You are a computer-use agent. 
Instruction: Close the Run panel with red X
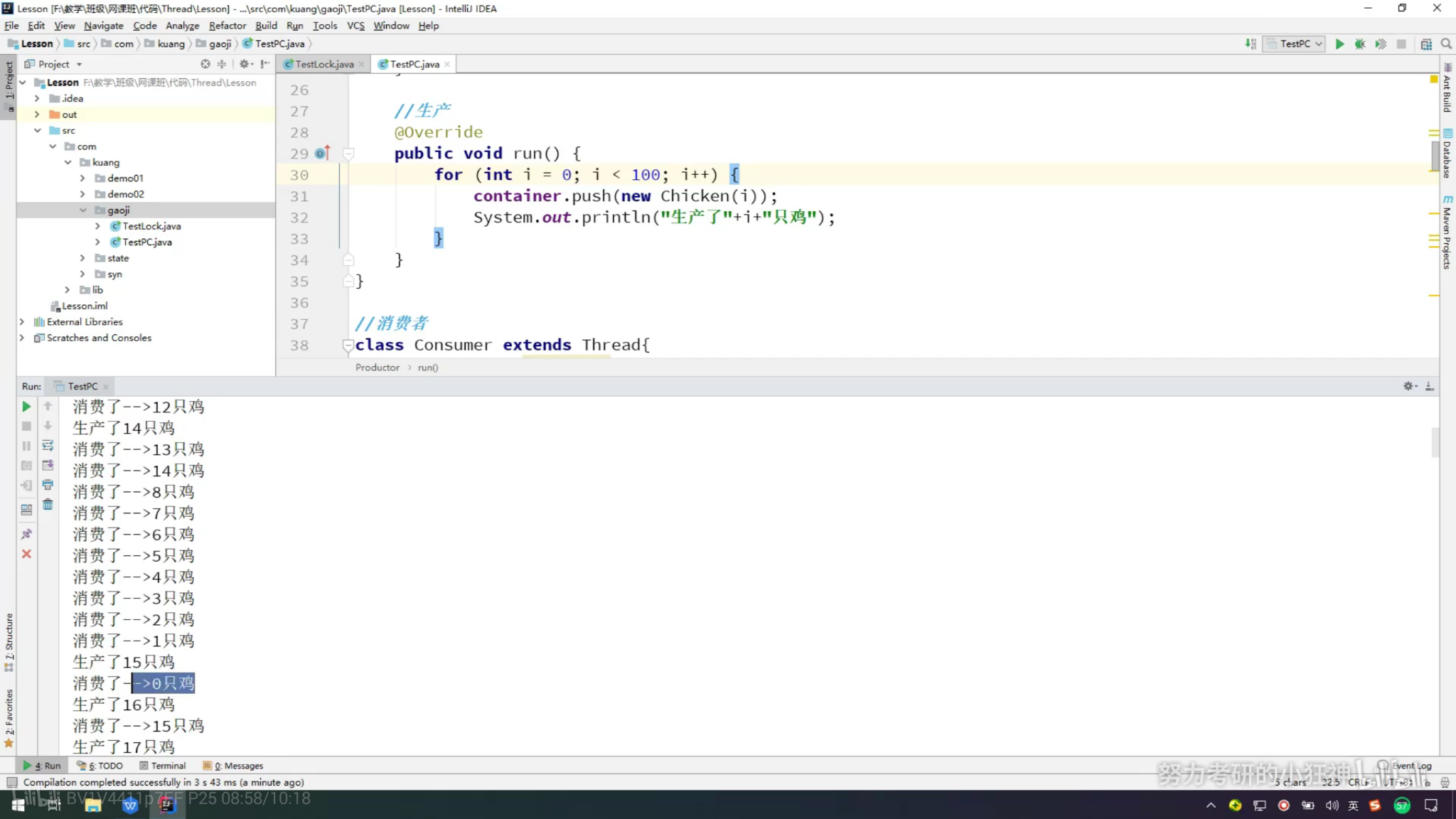[26, 554]
